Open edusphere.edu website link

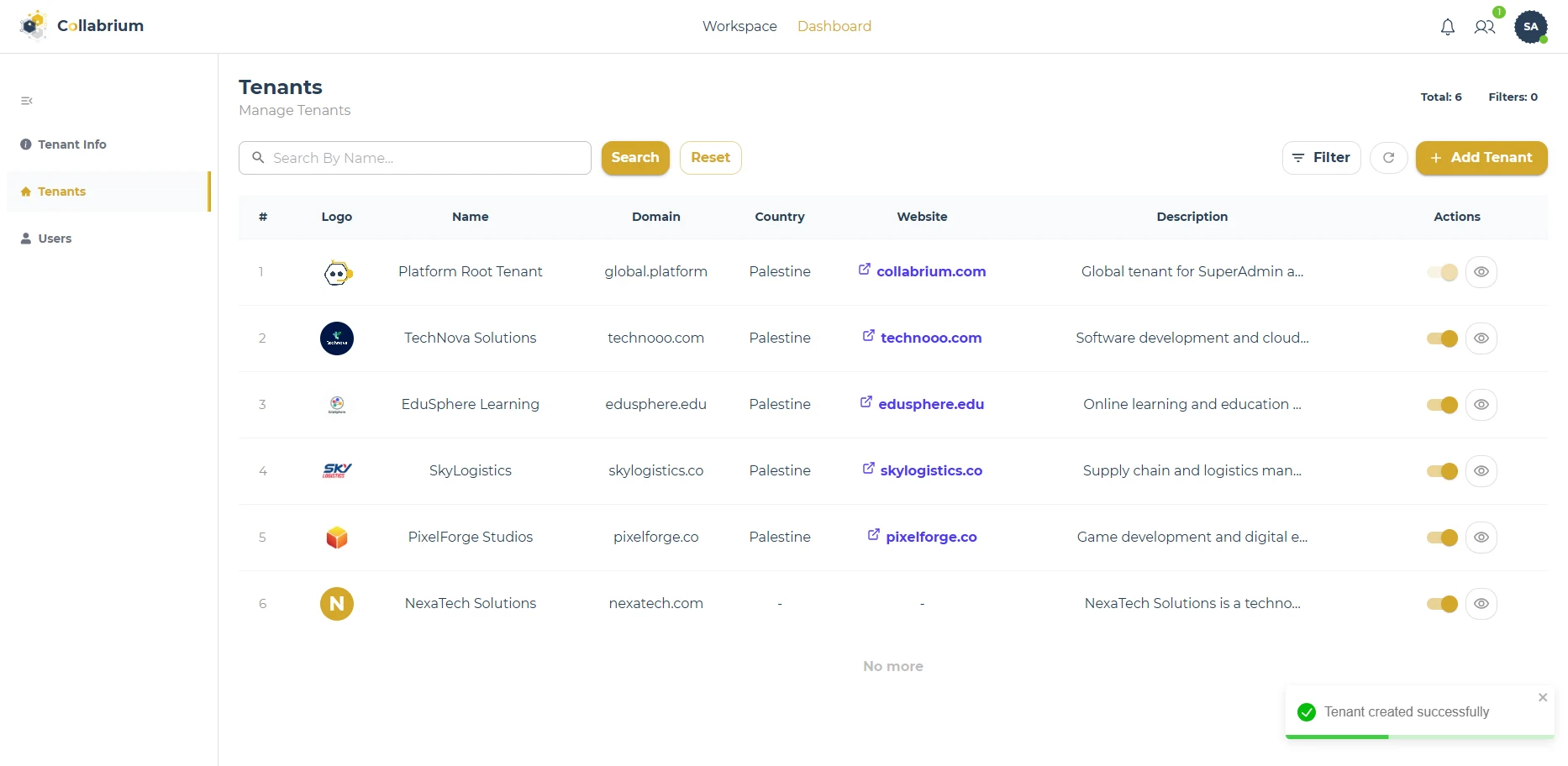pyautogui.click(x=922, y=404)
